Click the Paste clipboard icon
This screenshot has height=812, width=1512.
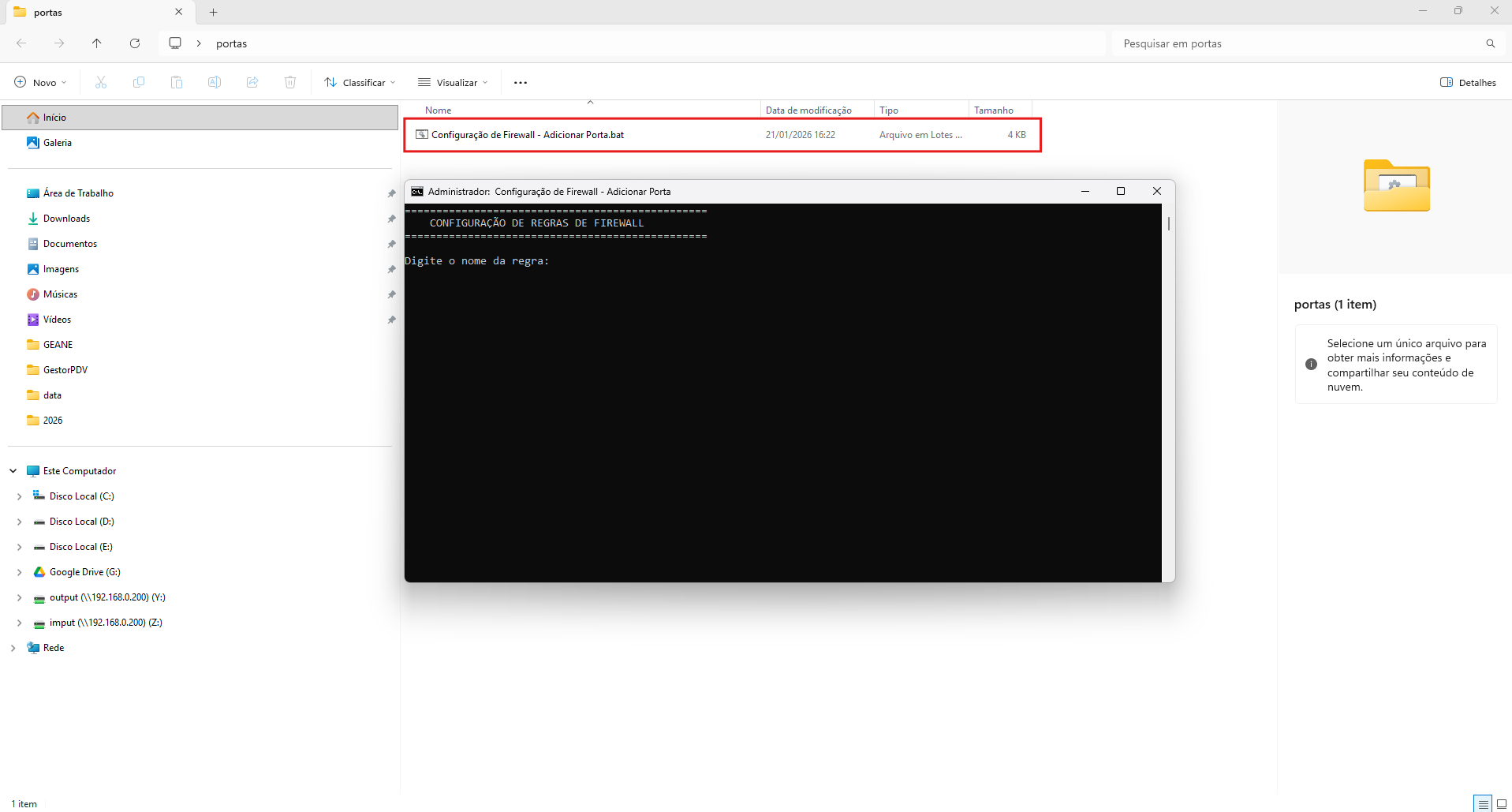tap(177, 82)
